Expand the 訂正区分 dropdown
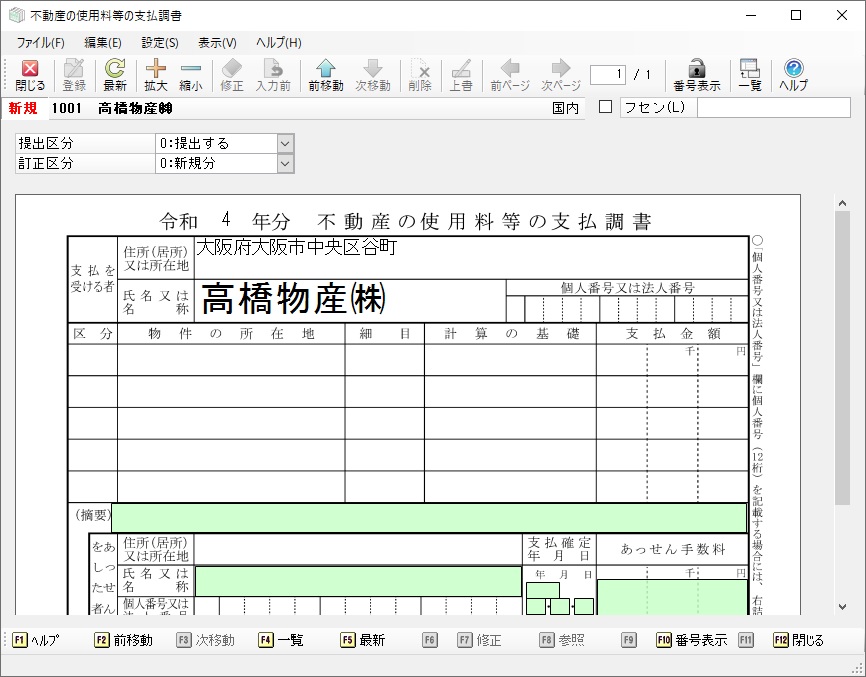Viewport: 866px width, 677px height. click(x=285, y=163)
